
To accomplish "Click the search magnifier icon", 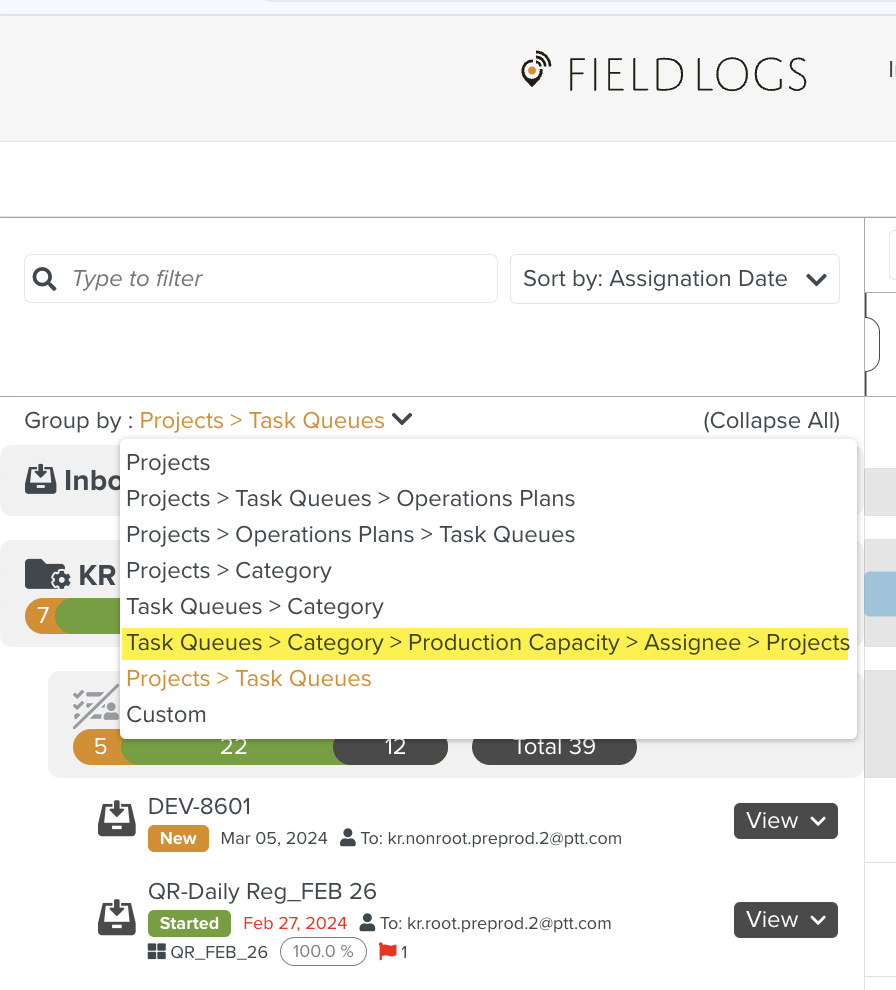I will tap(45, 279).
